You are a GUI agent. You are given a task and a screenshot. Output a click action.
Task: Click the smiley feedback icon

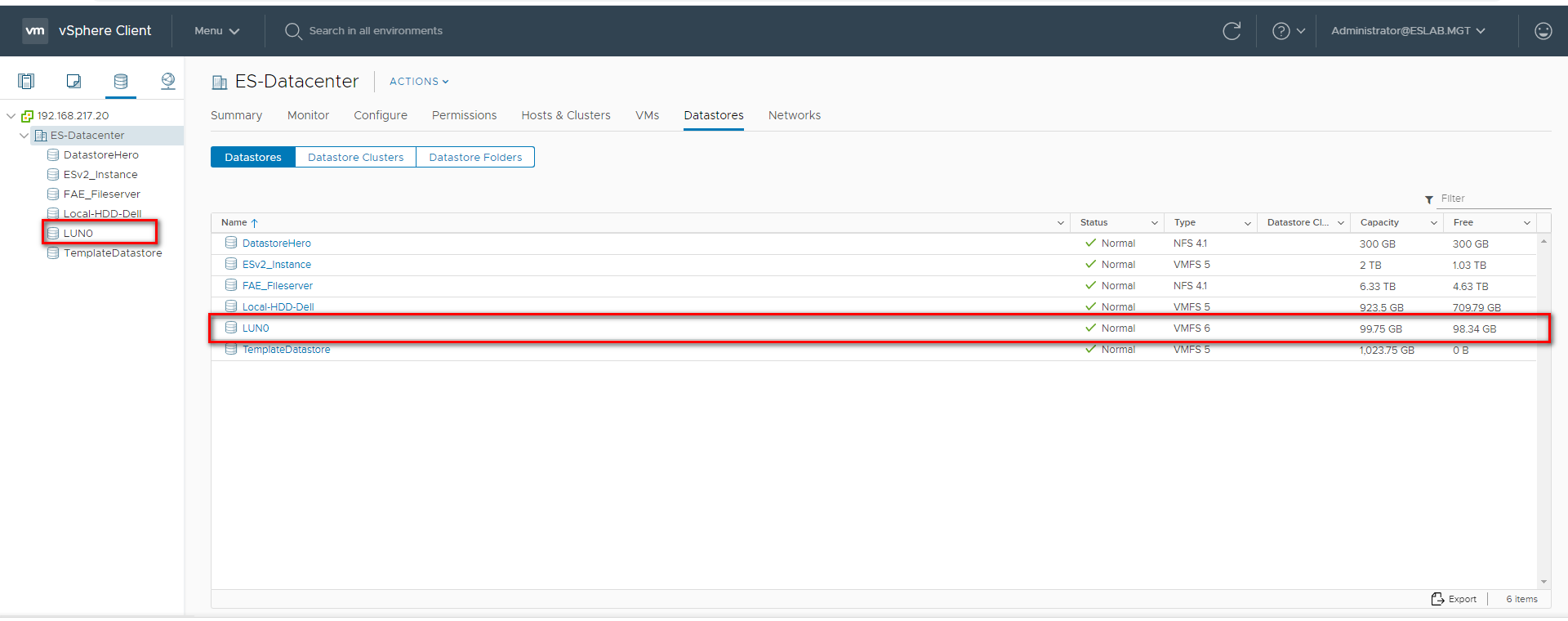pos(1543,31)
